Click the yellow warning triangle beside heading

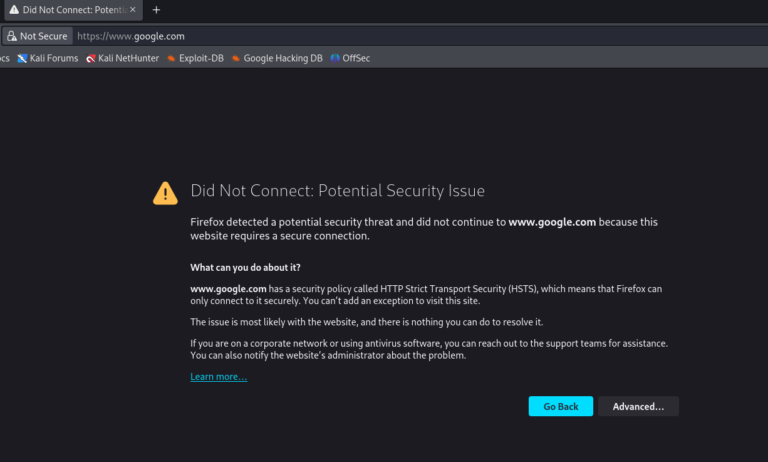click(x=165, y=193)
